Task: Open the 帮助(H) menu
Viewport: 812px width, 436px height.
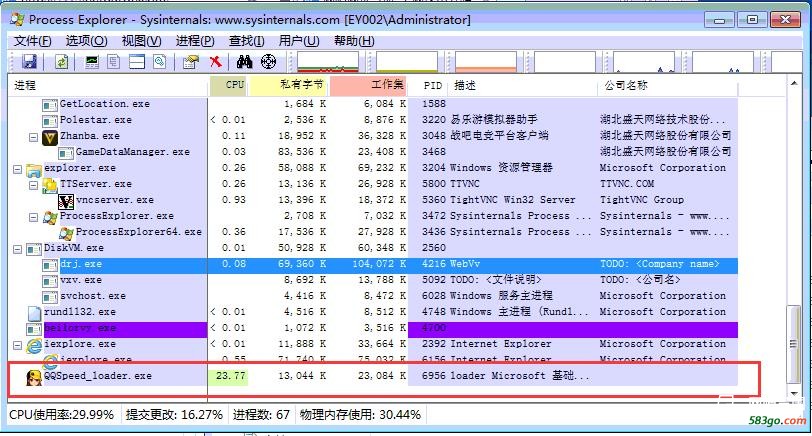Action: point(354,41)
